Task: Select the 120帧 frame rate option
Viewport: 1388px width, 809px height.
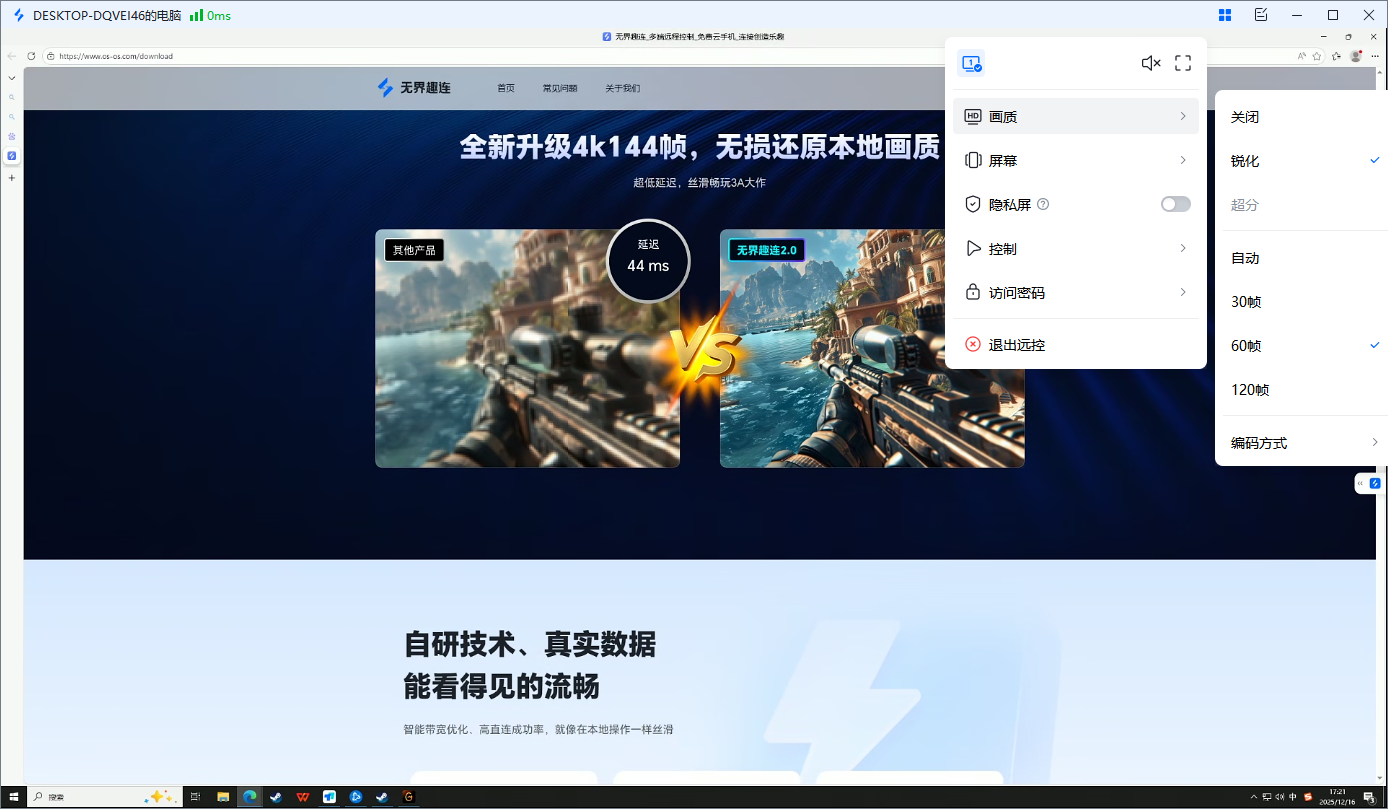Action: pos(1250,390)
